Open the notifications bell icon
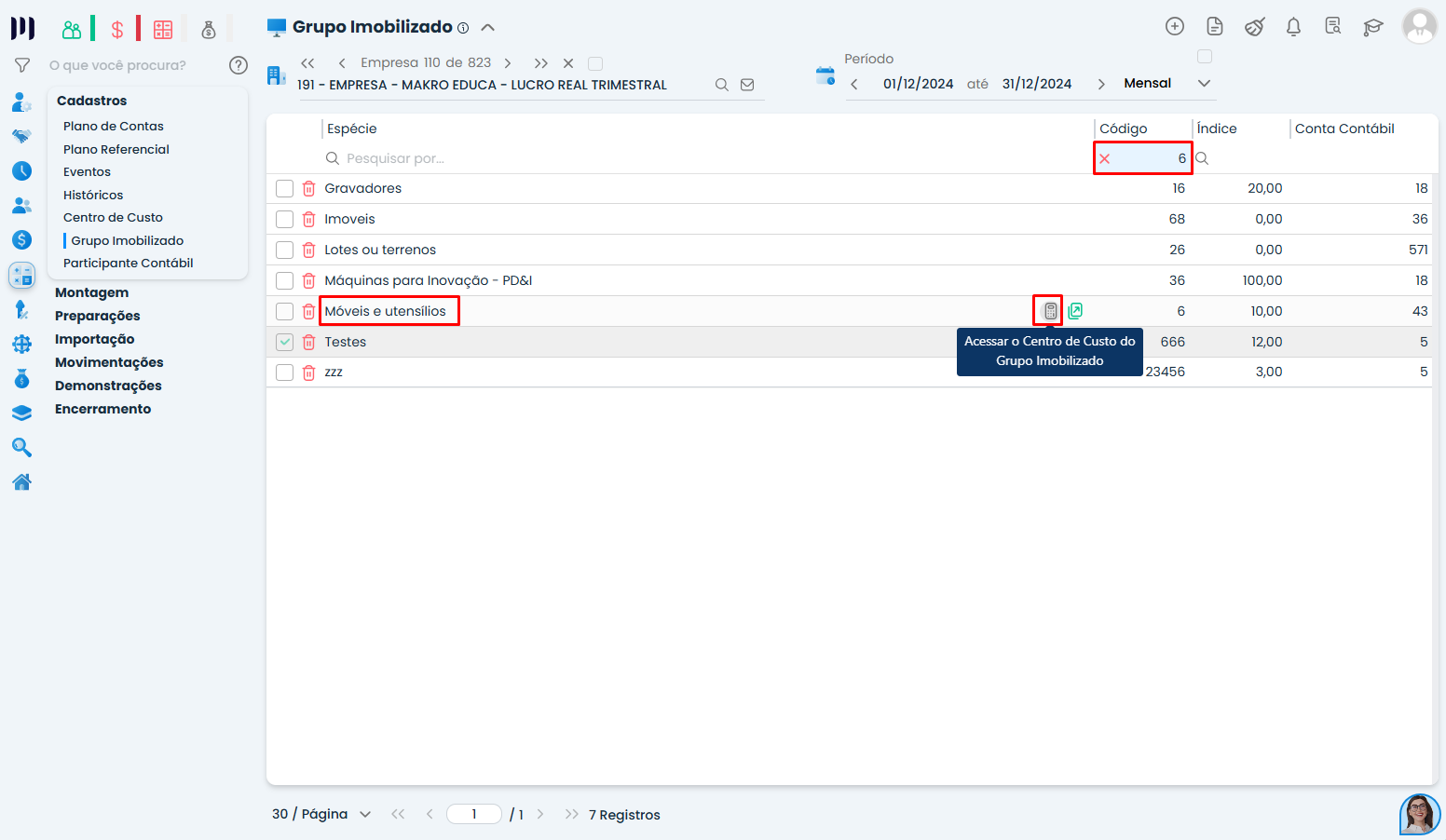 pos(1293,27)
